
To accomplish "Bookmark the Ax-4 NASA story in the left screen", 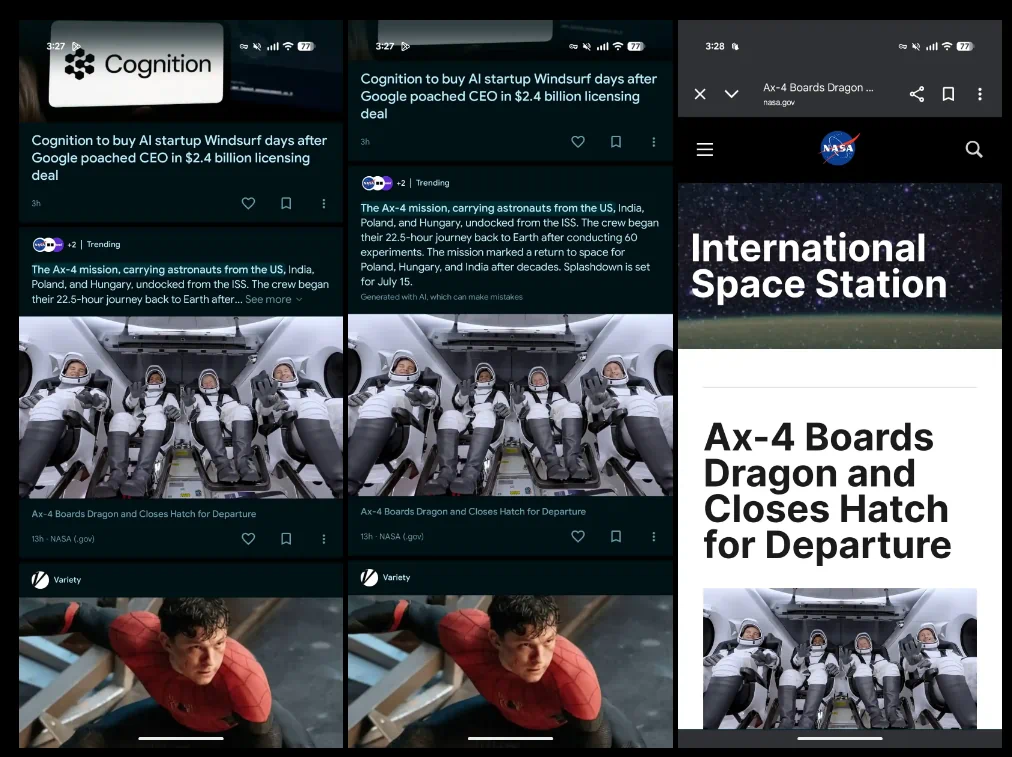I will [x=286, y=538].
